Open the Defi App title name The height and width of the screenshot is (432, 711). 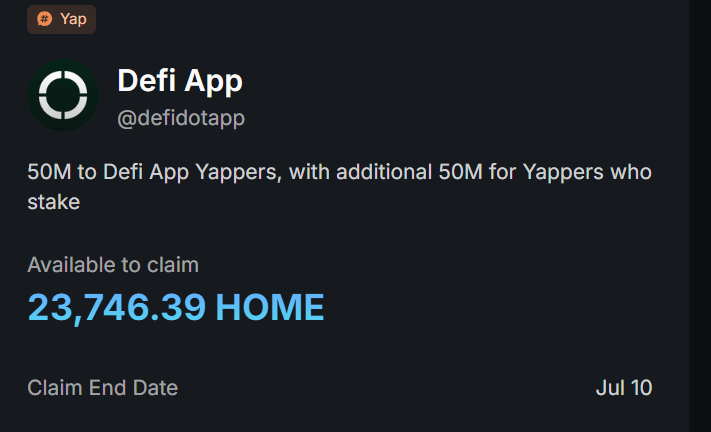click(180, 81)
